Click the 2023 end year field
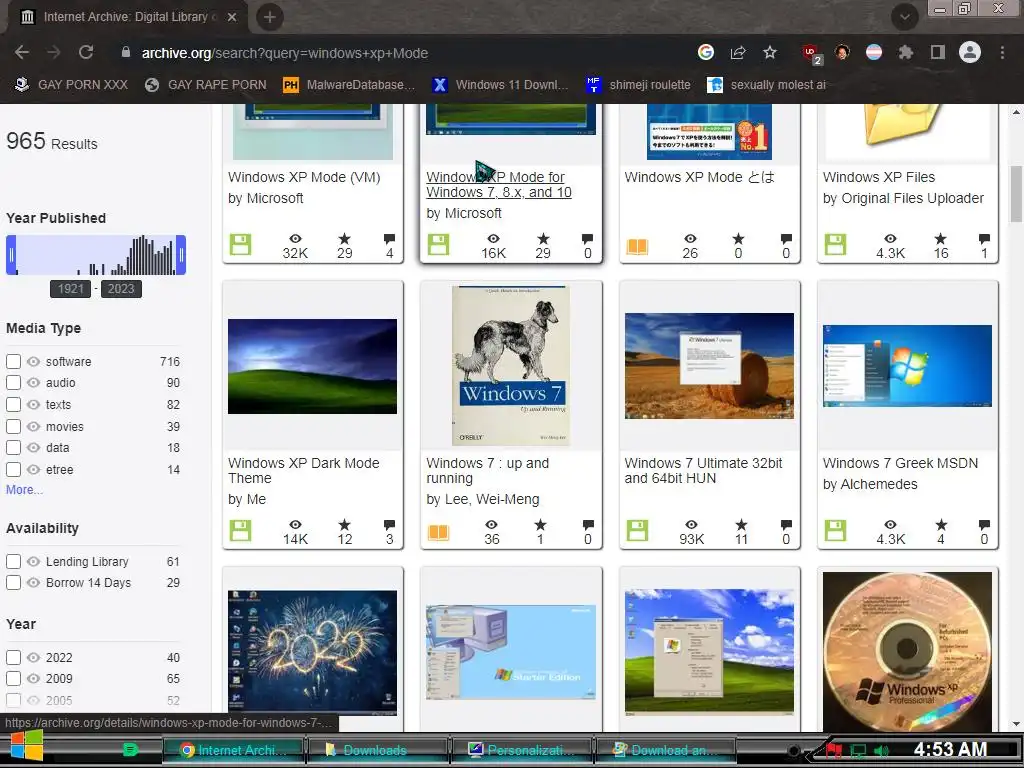1024x768 pixels. 121,289
